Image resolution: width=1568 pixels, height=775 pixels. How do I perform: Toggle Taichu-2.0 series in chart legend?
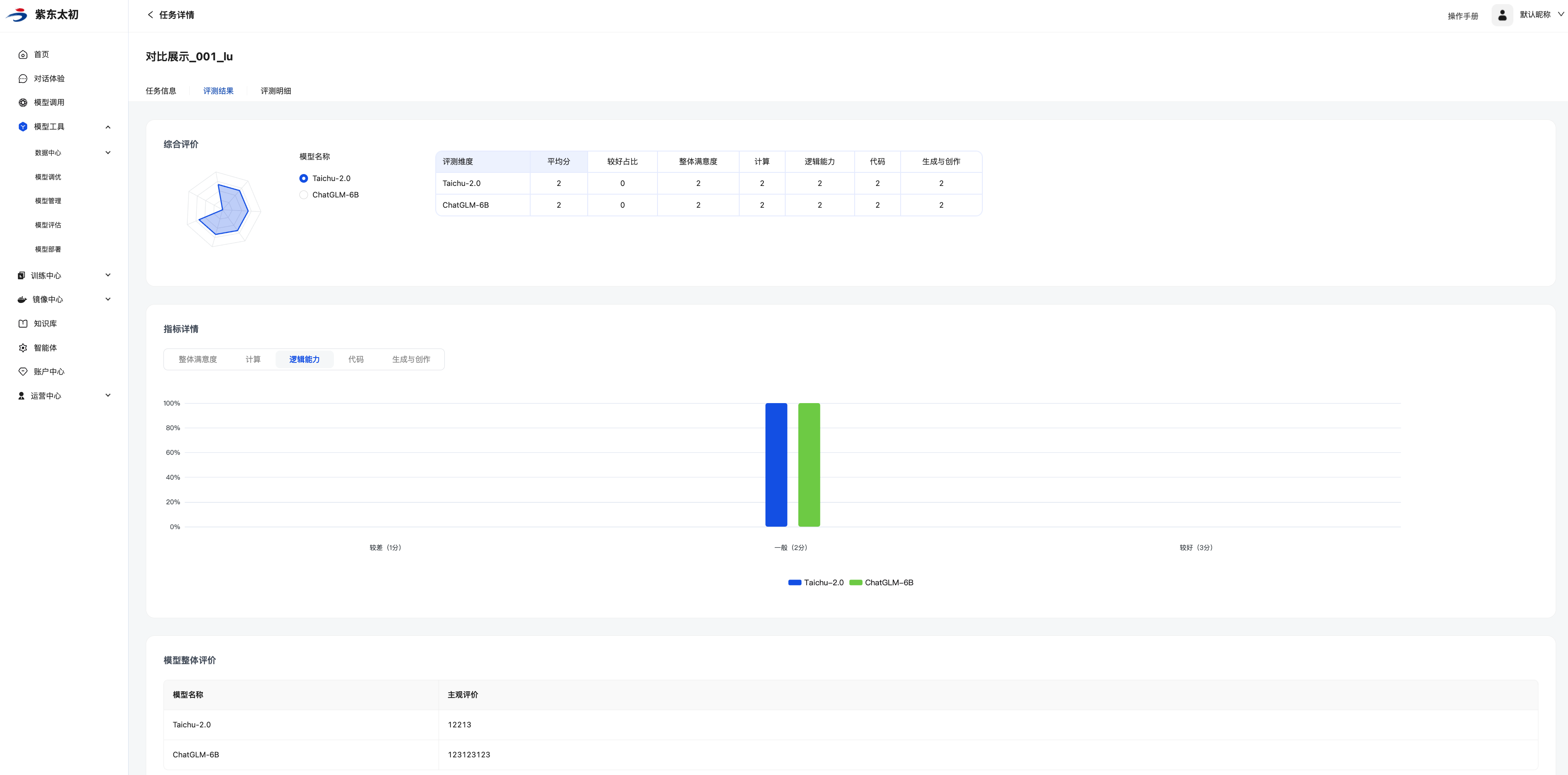click(816, 583)
